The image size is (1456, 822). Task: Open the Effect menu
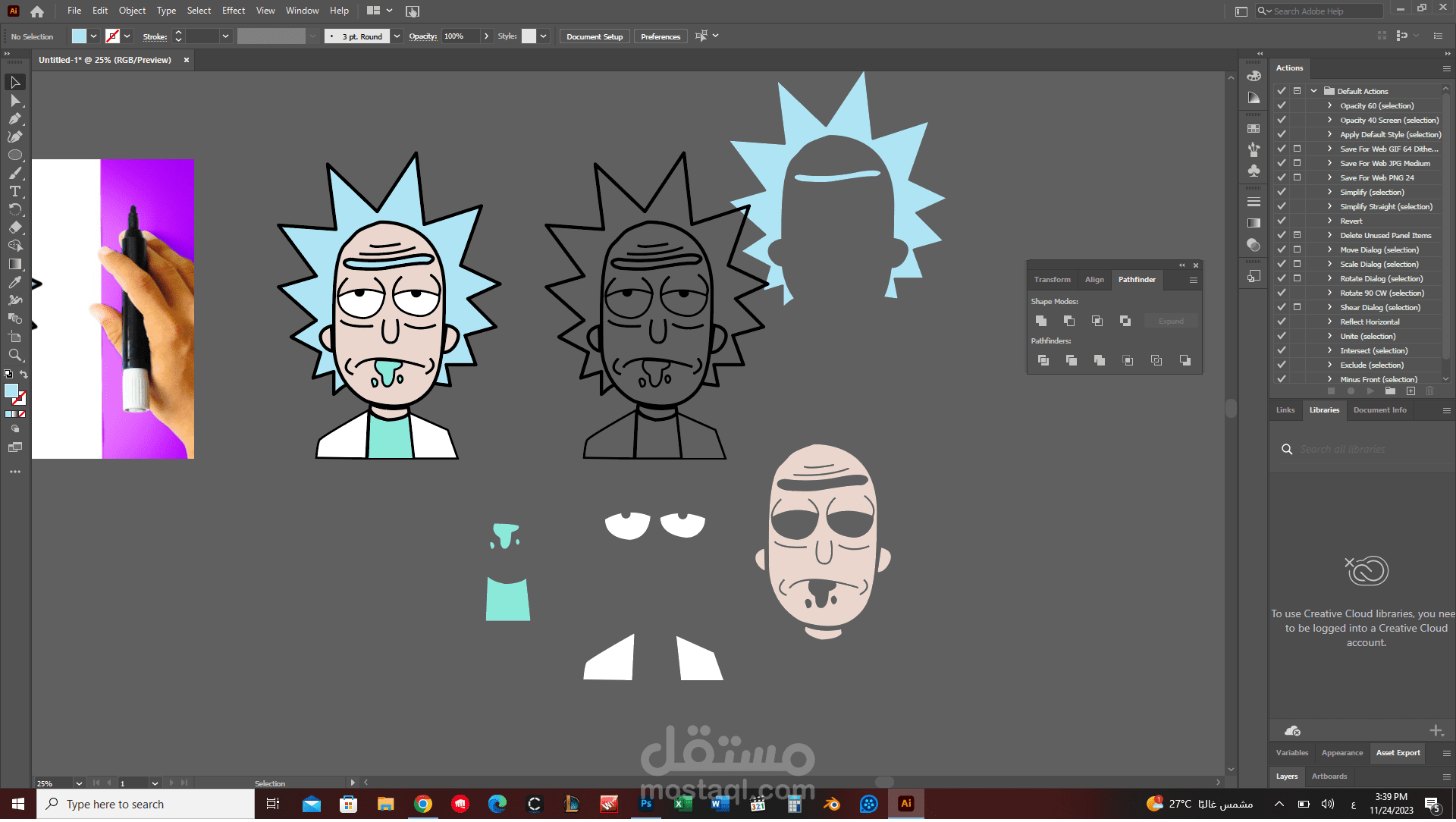click(234, 11)
